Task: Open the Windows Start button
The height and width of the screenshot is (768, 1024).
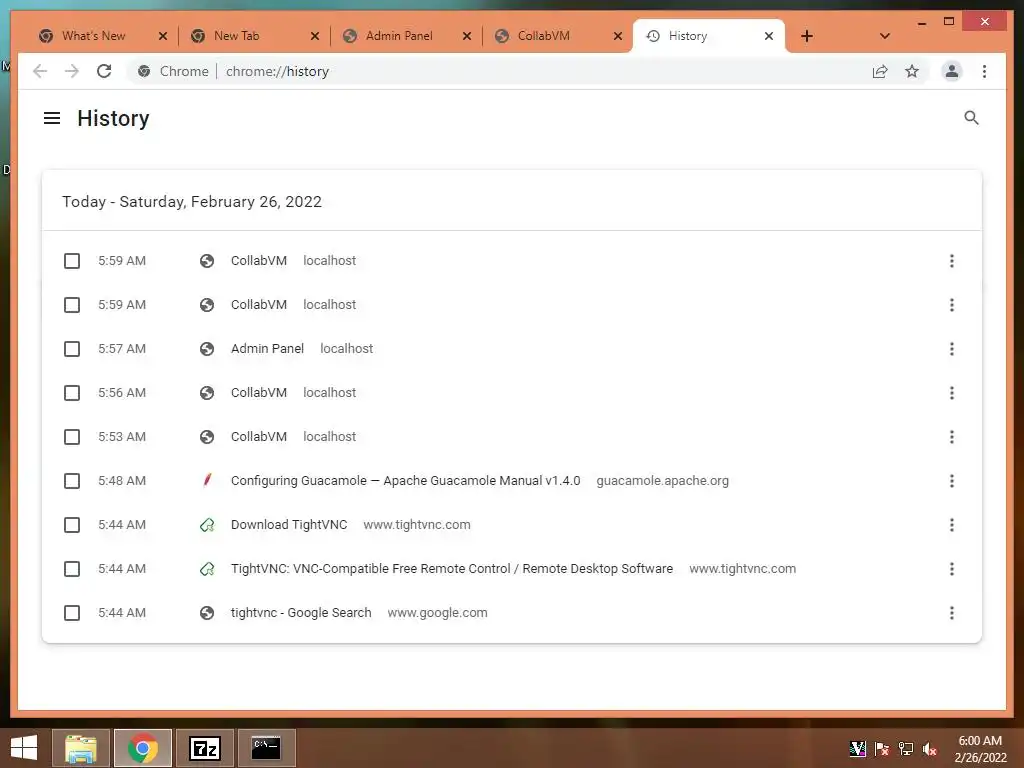Action: pos(24,748)
